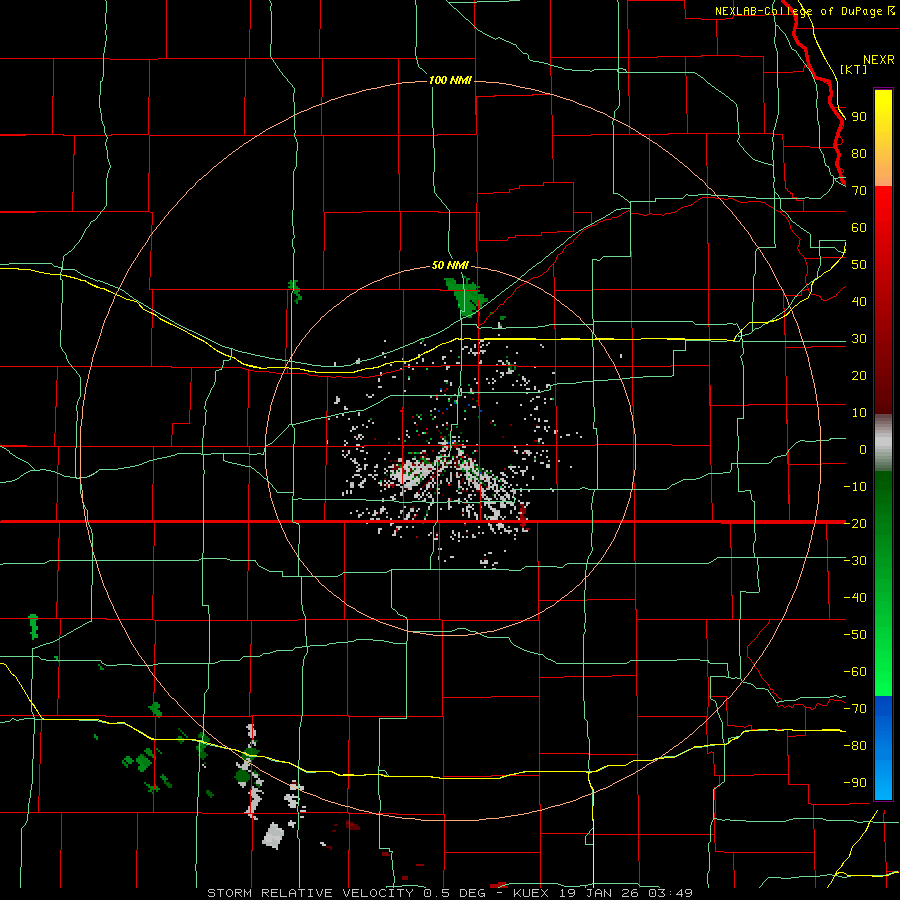Select the -60 value on velocity scale
Viewport: 900px width, 900px height.
click(855, 672)
